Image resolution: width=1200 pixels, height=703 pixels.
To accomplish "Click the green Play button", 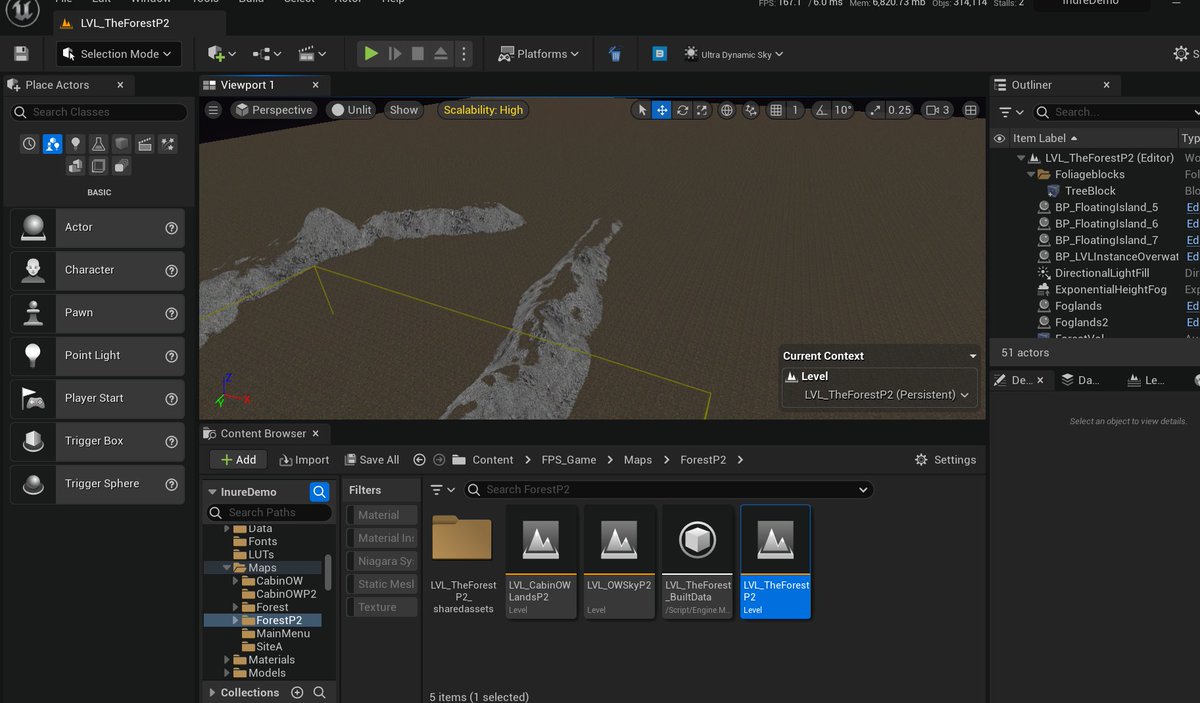I will [371, 54].
